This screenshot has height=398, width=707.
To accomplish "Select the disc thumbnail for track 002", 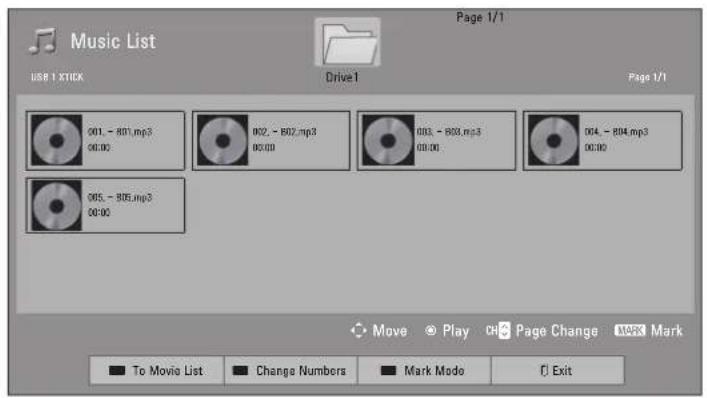I will (x=223, y=141).
